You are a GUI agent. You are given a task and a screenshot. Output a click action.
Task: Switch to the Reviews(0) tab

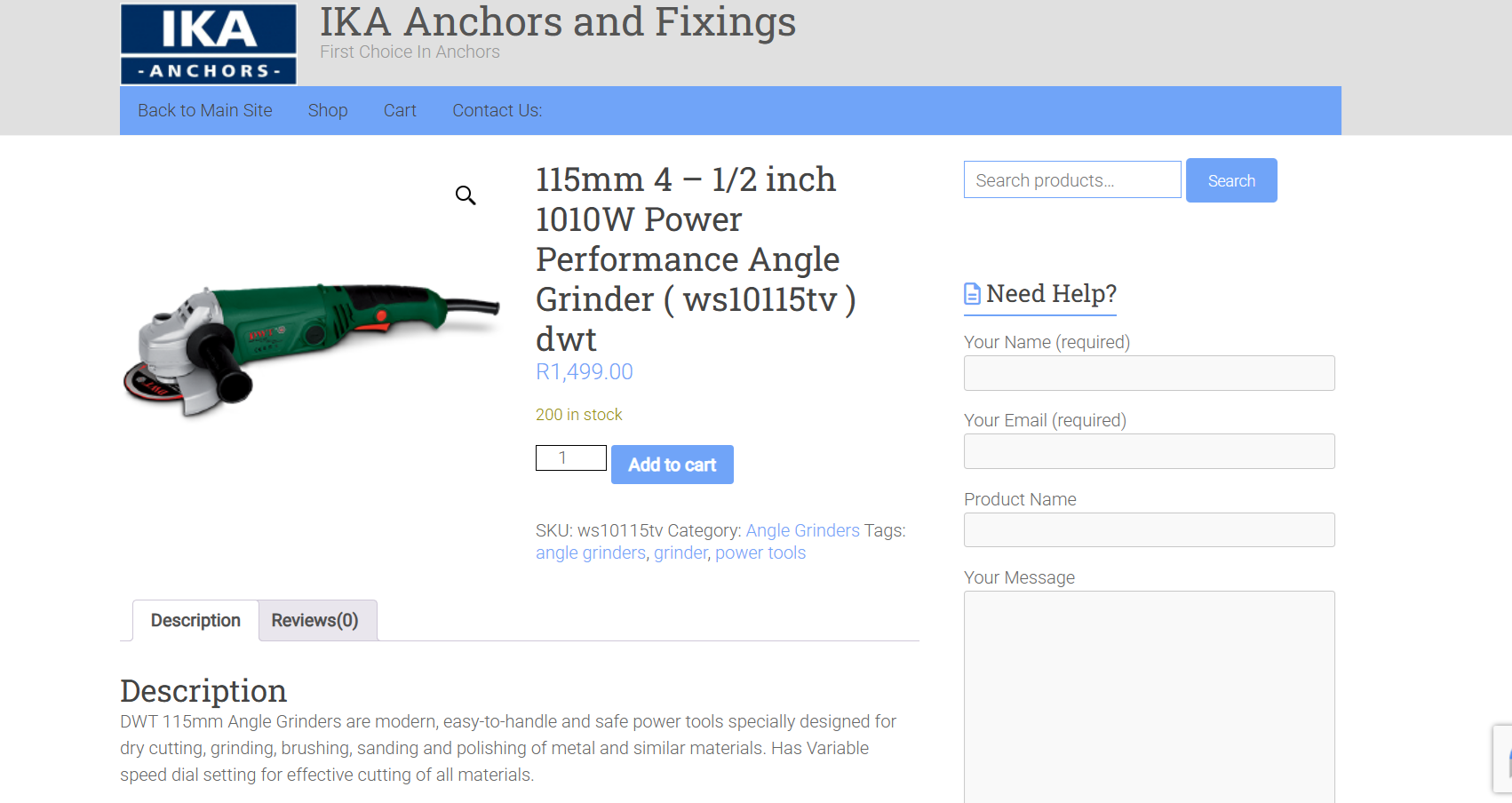click(315, 620)
